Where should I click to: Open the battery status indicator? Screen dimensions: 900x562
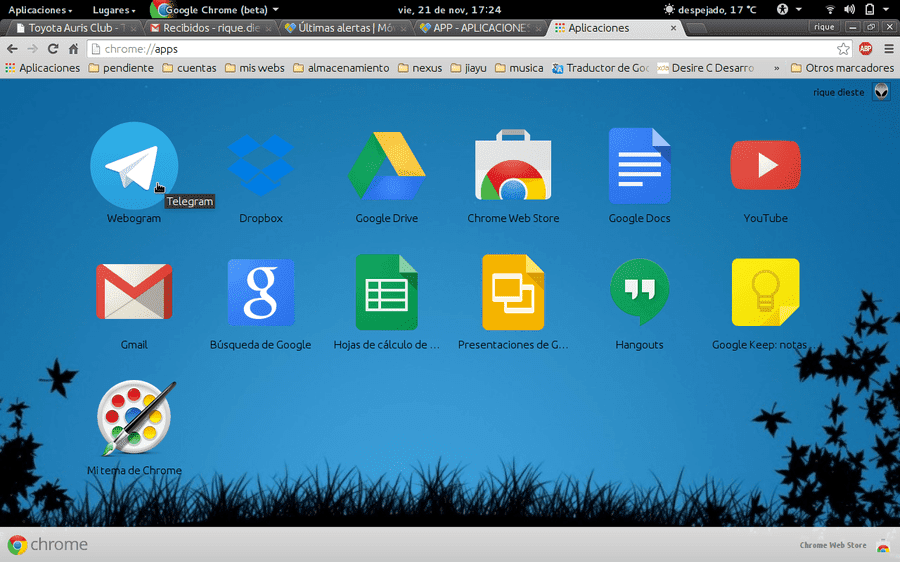pos(870,9)
